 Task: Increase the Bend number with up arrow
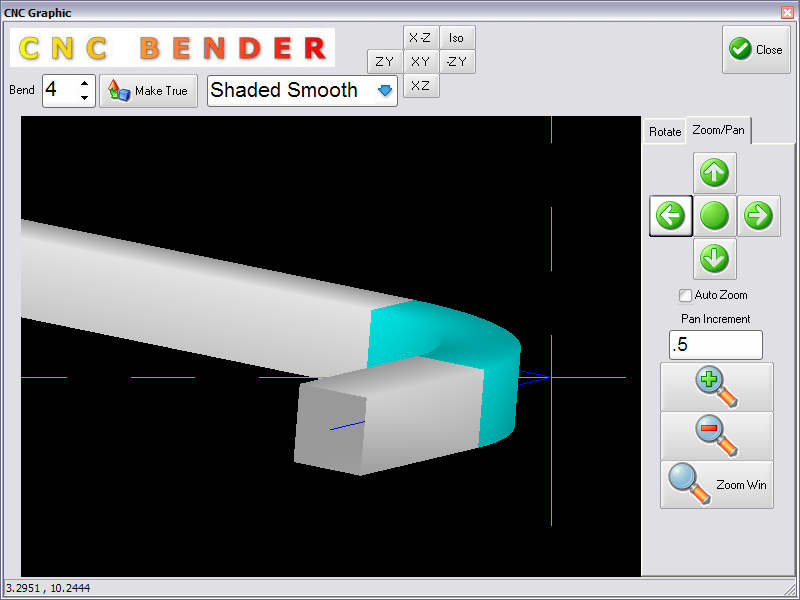pyautogui.click(x=84, y=84)
